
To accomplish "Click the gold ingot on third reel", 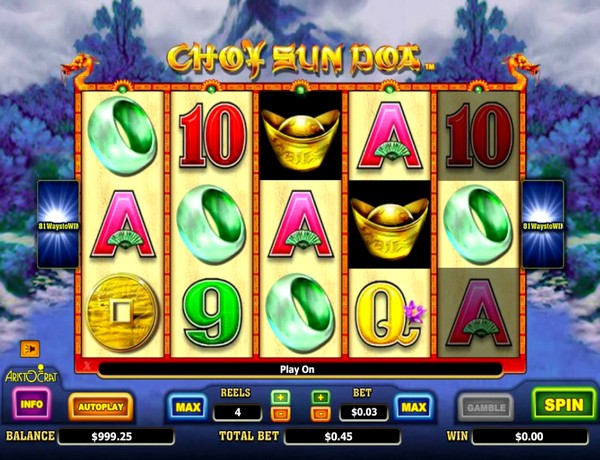I will (301, 139).
